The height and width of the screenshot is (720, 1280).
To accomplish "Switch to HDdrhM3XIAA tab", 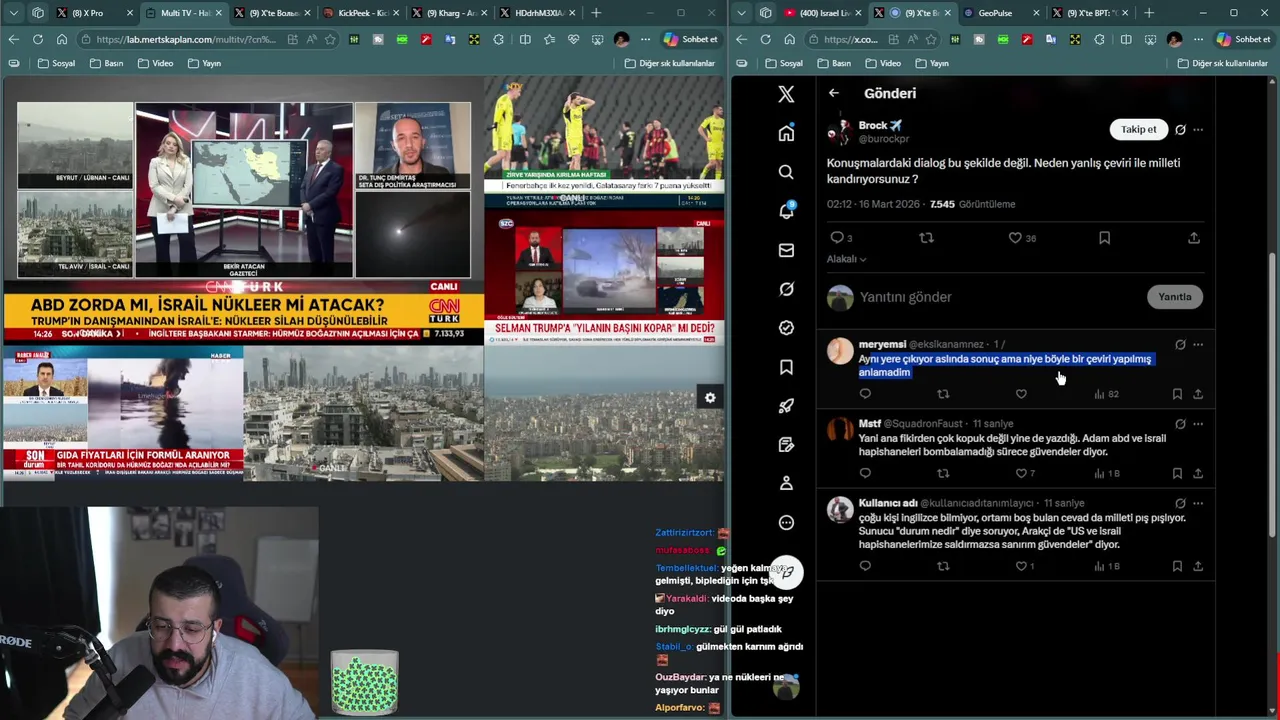I will pyautogui.click(x=538, y=13).
